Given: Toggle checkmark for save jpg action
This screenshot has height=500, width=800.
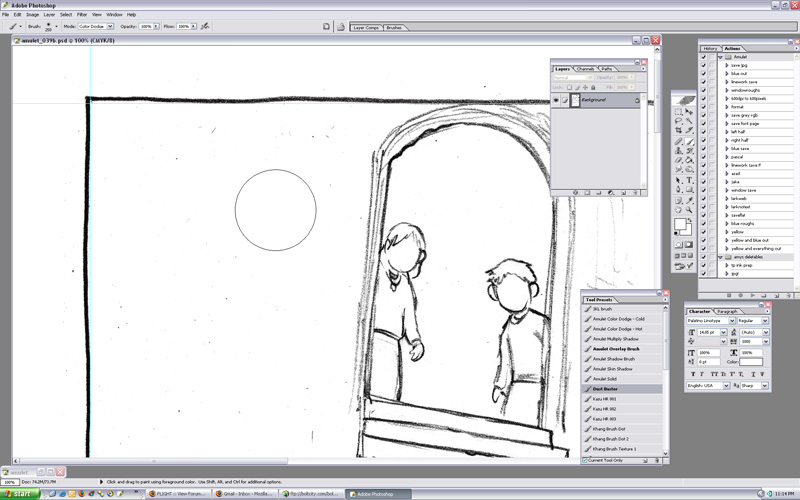Looking at the screenshot, I should [x=704, y=65].
